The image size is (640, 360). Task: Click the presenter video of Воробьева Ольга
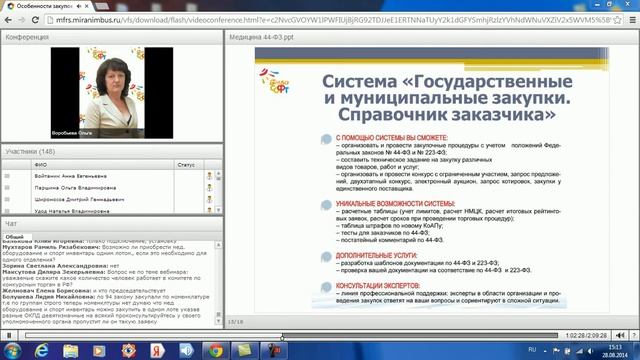(x=112, y=93)
